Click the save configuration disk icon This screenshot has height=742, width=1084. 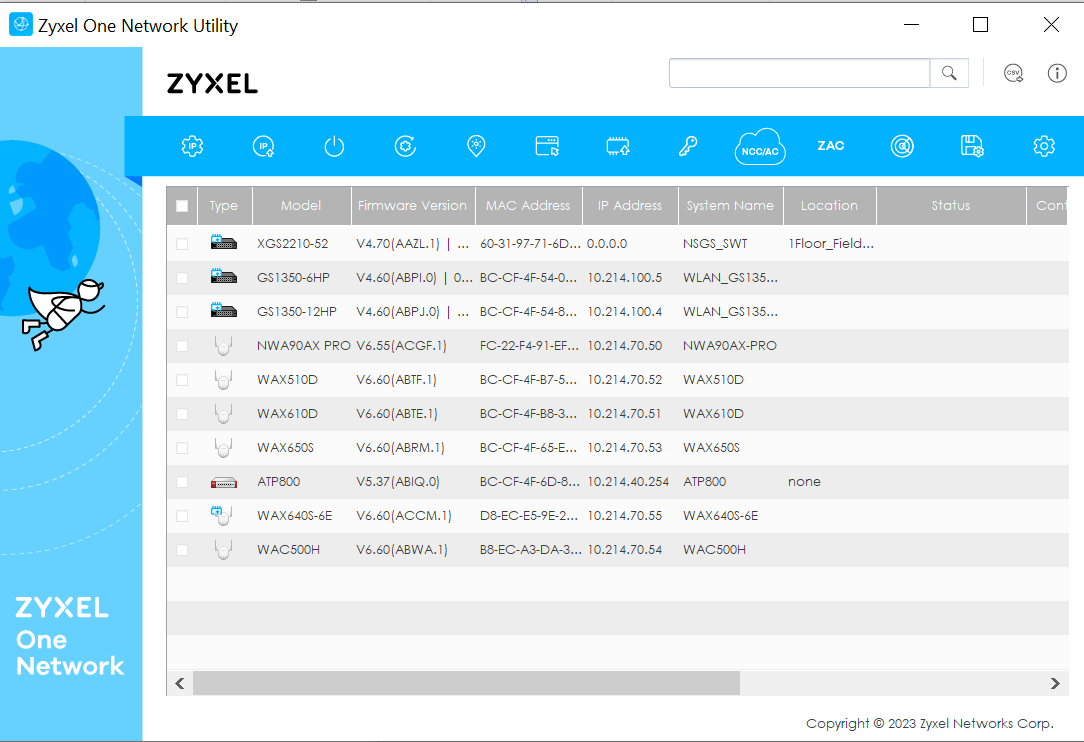click(x=972, y=146)
